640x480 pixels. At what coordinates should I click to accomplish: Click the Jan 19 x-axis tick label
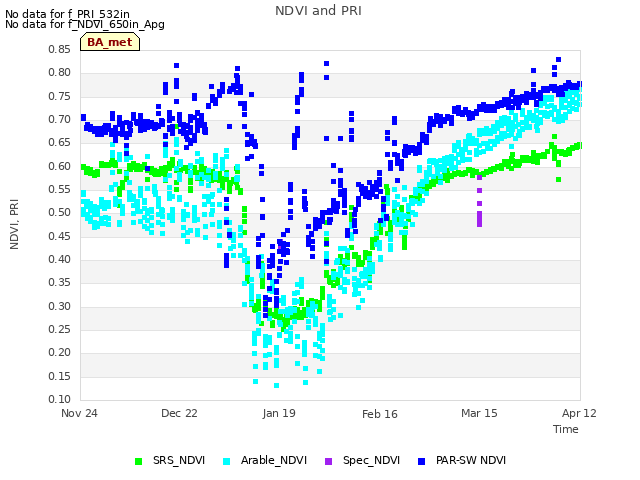(x=279, y=413)
